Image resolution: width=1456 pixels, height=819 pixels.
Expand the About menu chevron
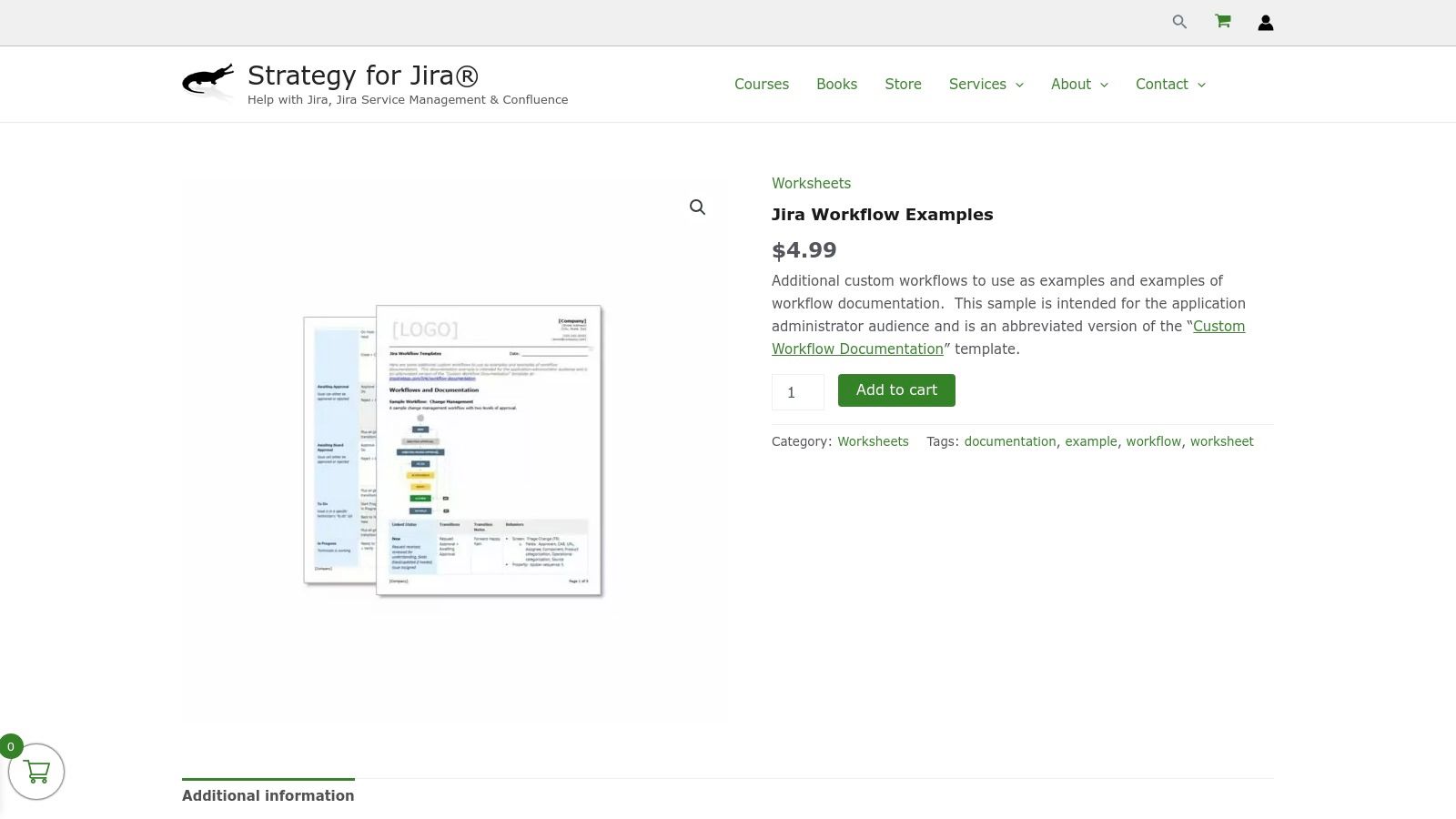(1104, 85)
